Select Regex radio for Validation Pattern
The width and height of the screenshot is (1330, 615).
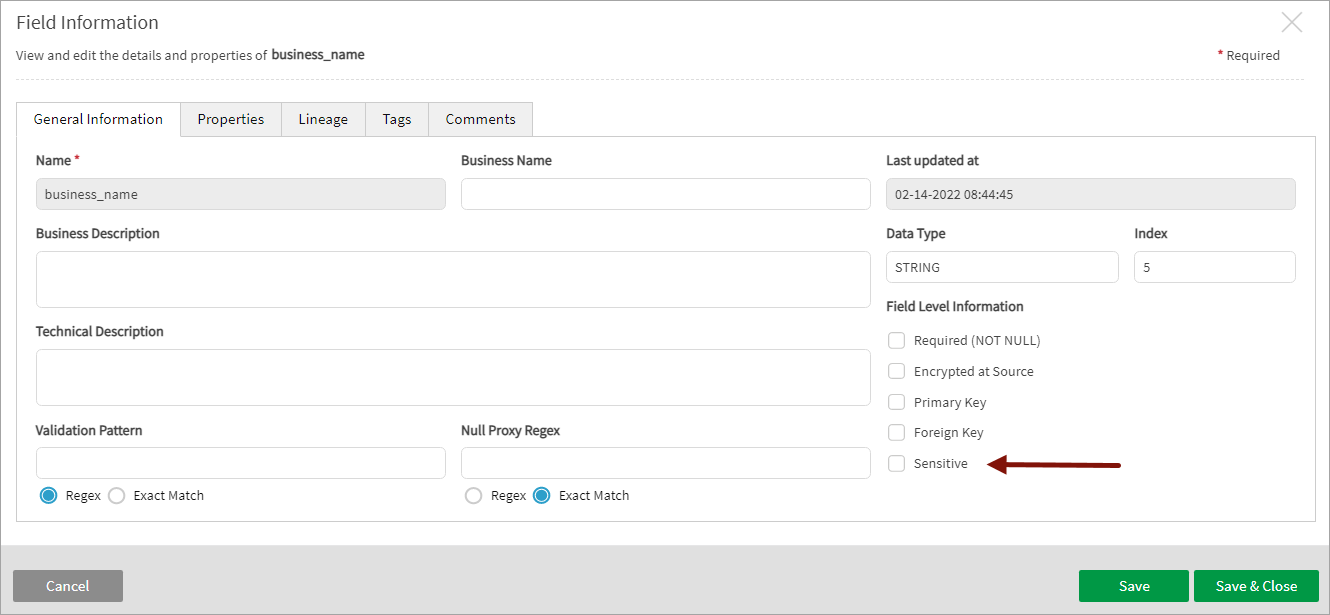pyautogui.click(x=49, y=496)
